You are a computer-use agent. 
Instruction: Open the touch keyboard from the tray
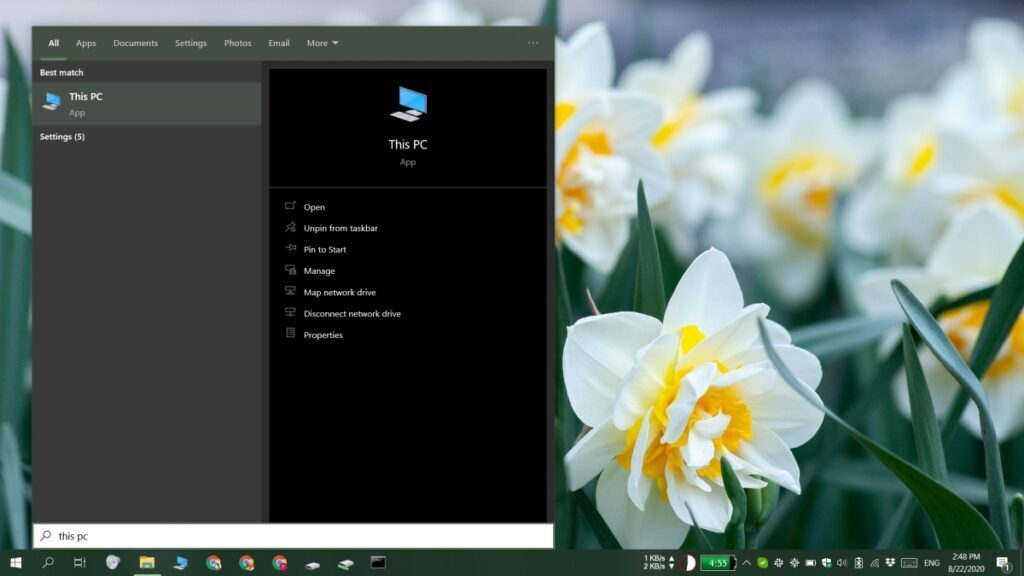pyautogui.click(x=908, y=561)
